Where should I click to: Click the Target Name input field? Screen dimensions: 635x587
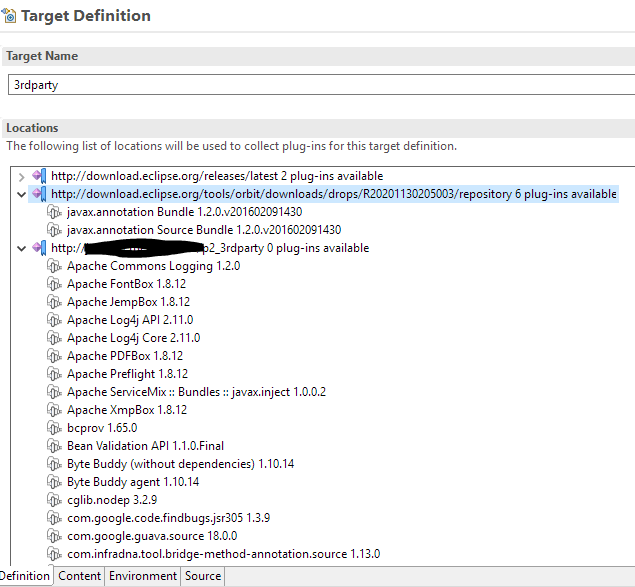click(x=322, y=85)
